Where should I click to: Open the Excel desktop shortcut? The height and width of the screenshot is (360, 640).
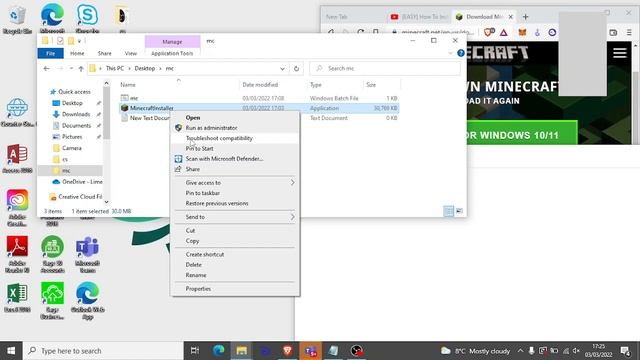17,297
